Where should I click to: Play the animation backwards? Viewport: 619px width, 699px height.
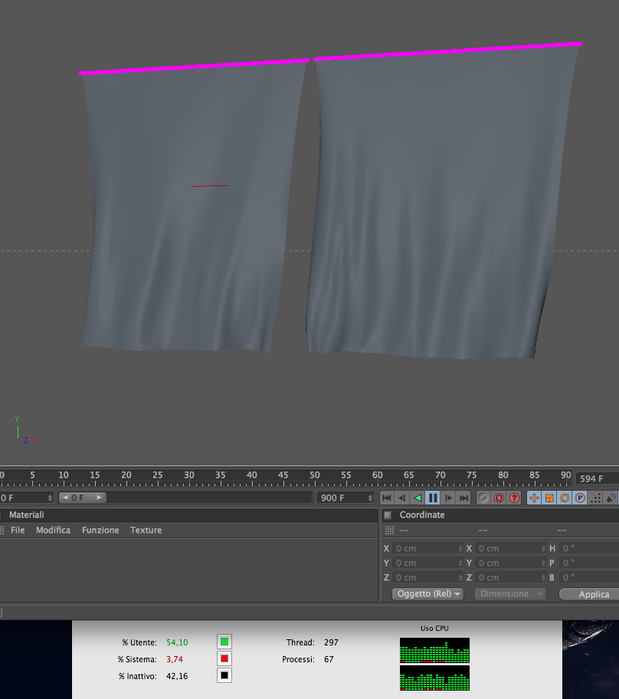point(418,498)
